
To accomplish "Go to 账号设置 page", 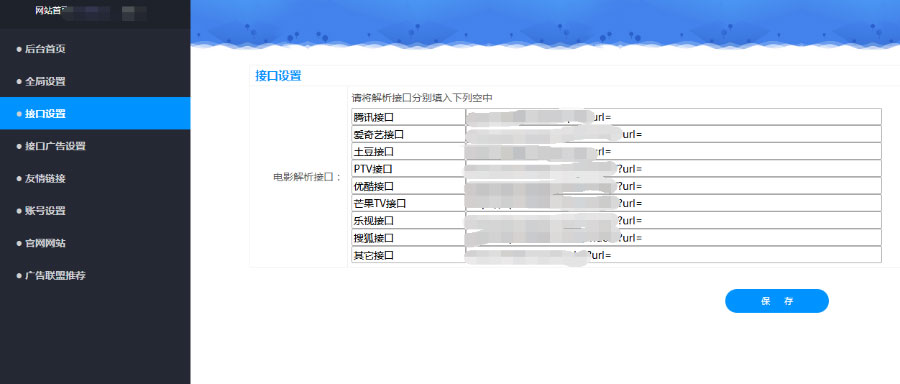I will pyautogui.click(x=45, y=211).
